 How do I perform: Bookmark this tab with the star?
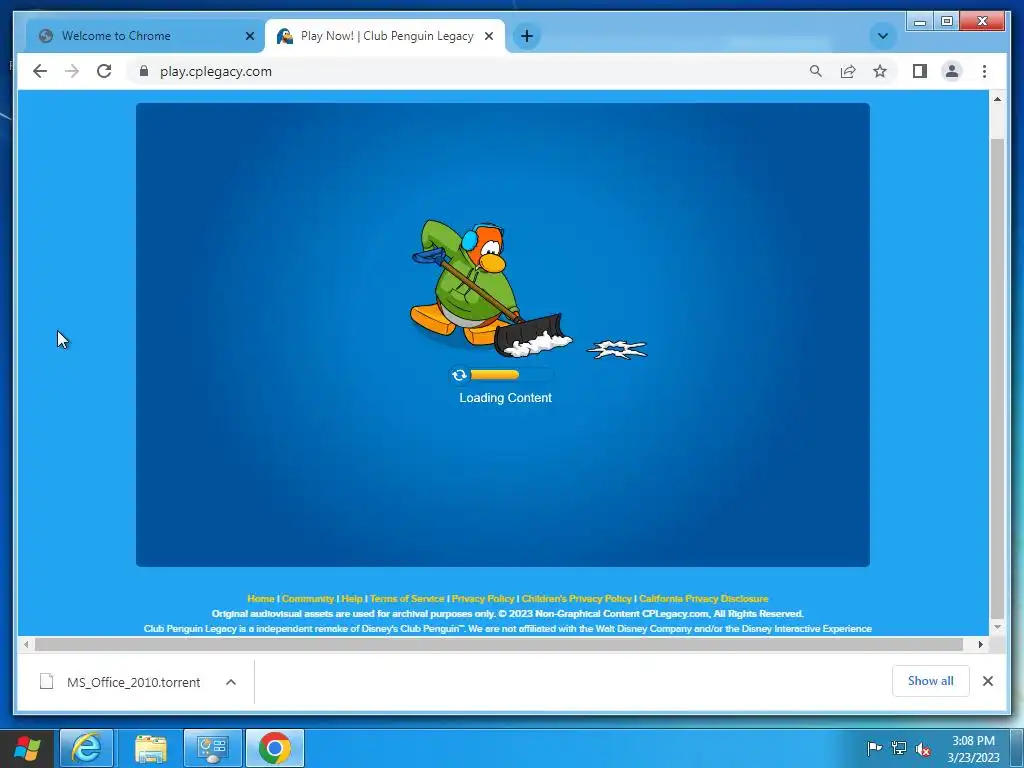[880, 71]
